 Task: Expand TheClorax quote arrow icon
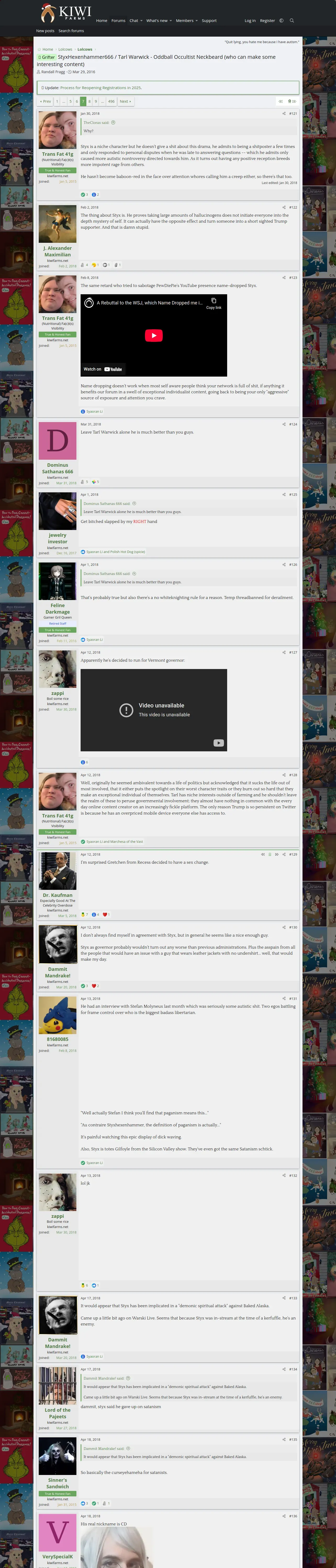(x=113, y=122)
